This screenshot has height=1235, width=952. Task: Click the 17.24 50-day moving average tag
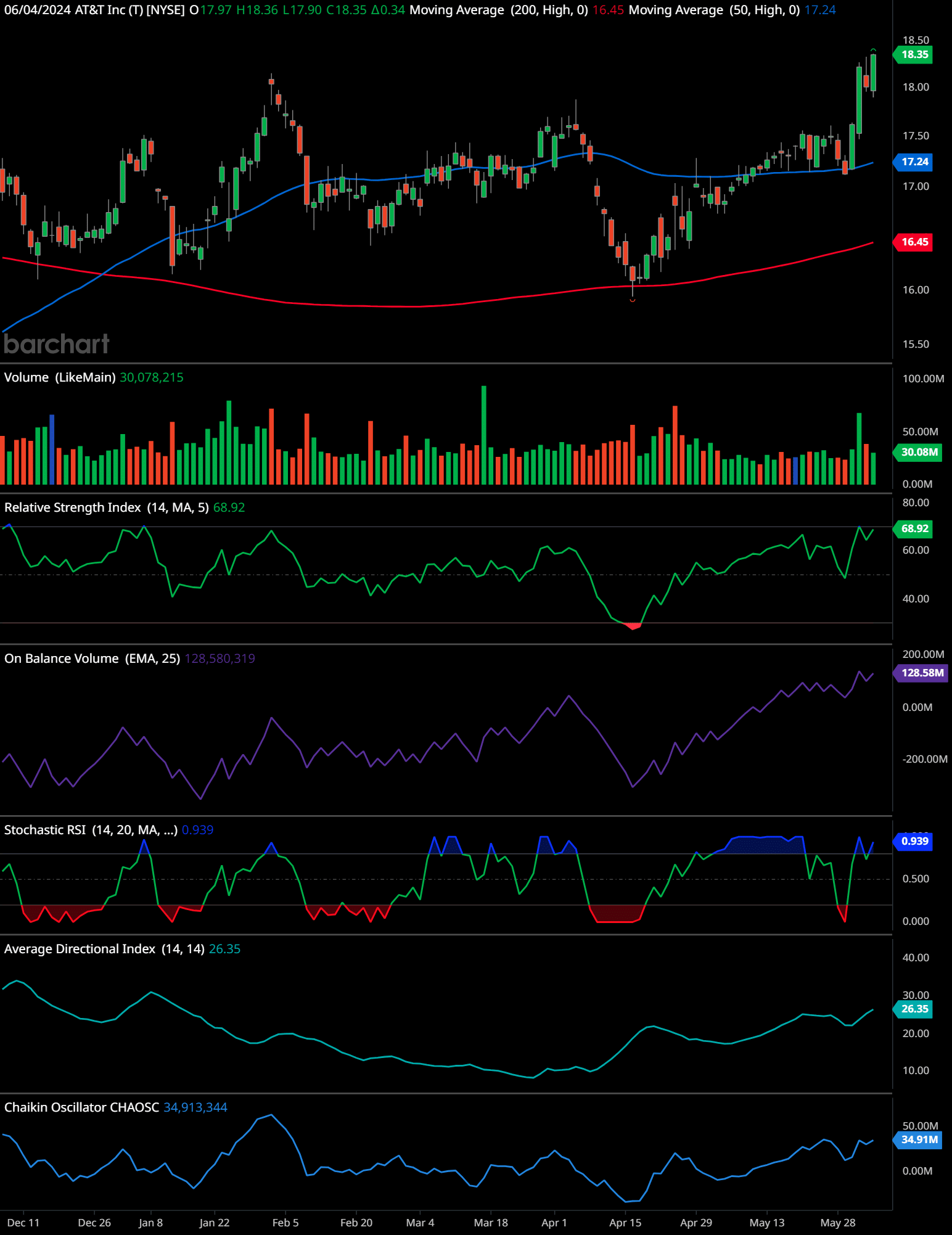pos(914,162)
